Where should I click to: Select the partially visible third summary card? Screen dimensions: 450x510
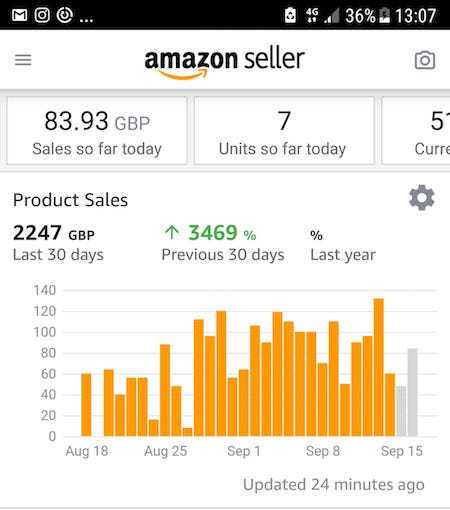(x=416, y=131)
